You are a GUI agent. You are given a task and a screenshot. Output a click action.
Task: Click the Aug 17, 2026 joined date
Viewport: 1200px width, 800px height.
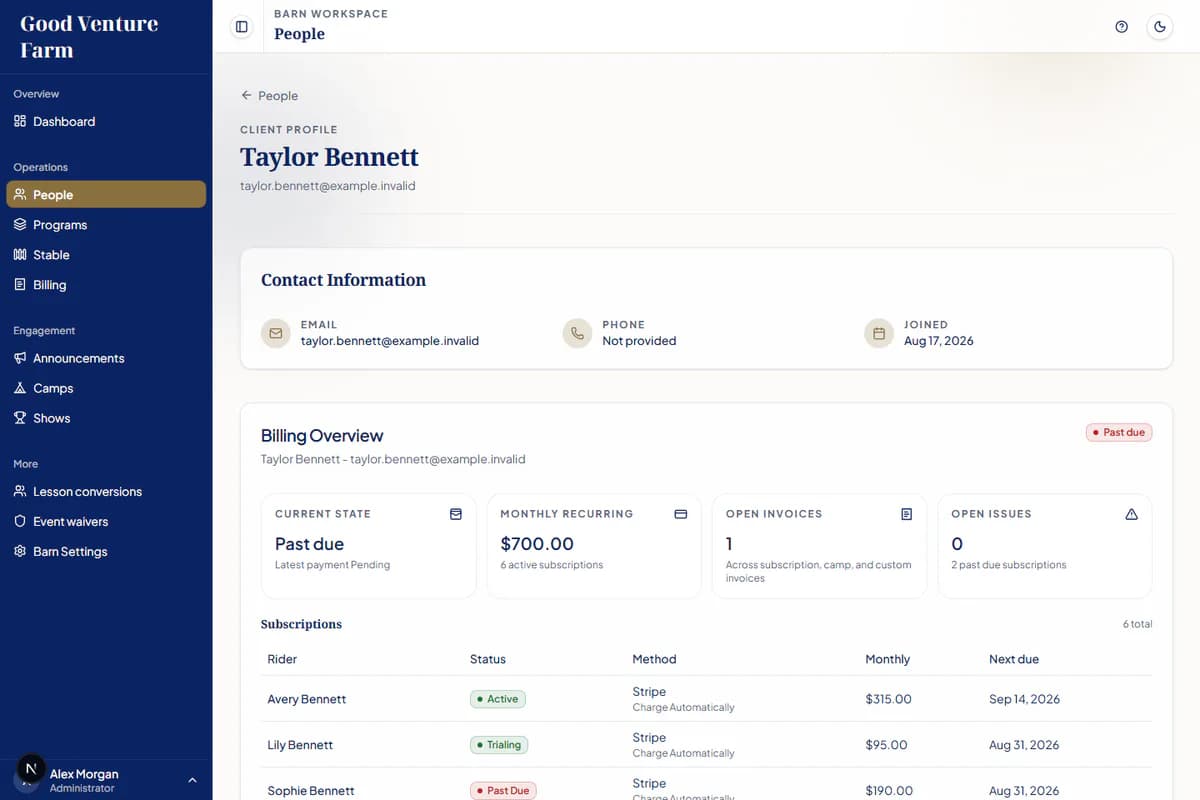pyautogui.click(x=938, y=341)
